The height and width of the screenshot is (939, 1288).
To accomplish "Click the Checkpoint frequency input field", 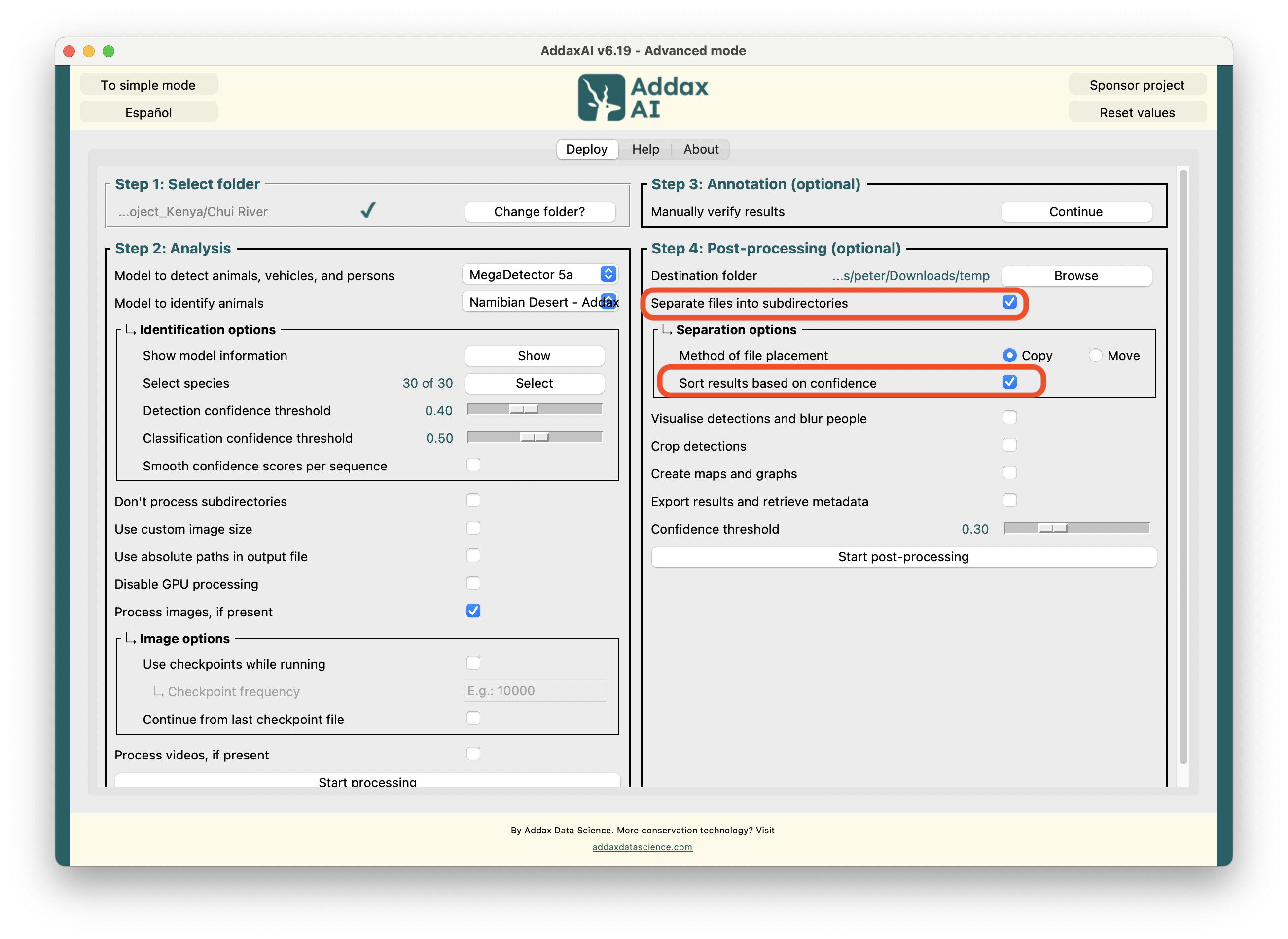I will 535,691.
